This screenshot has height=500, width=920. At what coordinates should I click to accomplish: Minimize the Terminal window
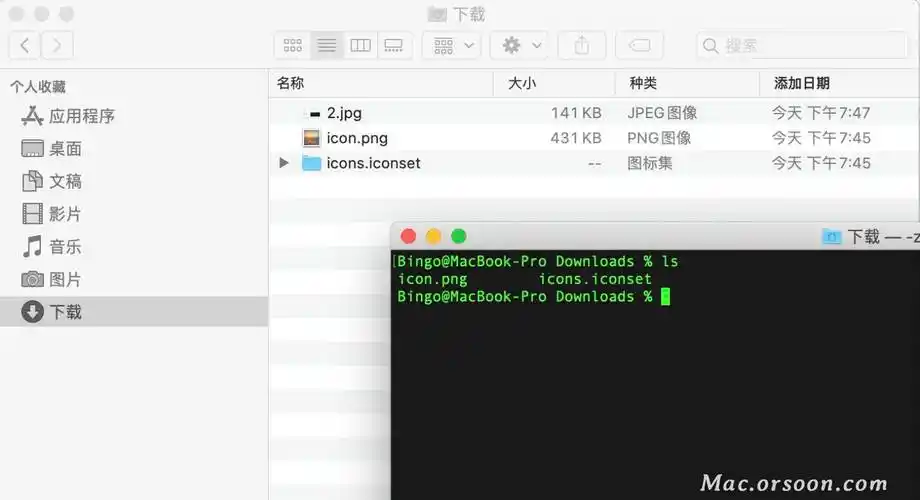click(x=434, y=237)
